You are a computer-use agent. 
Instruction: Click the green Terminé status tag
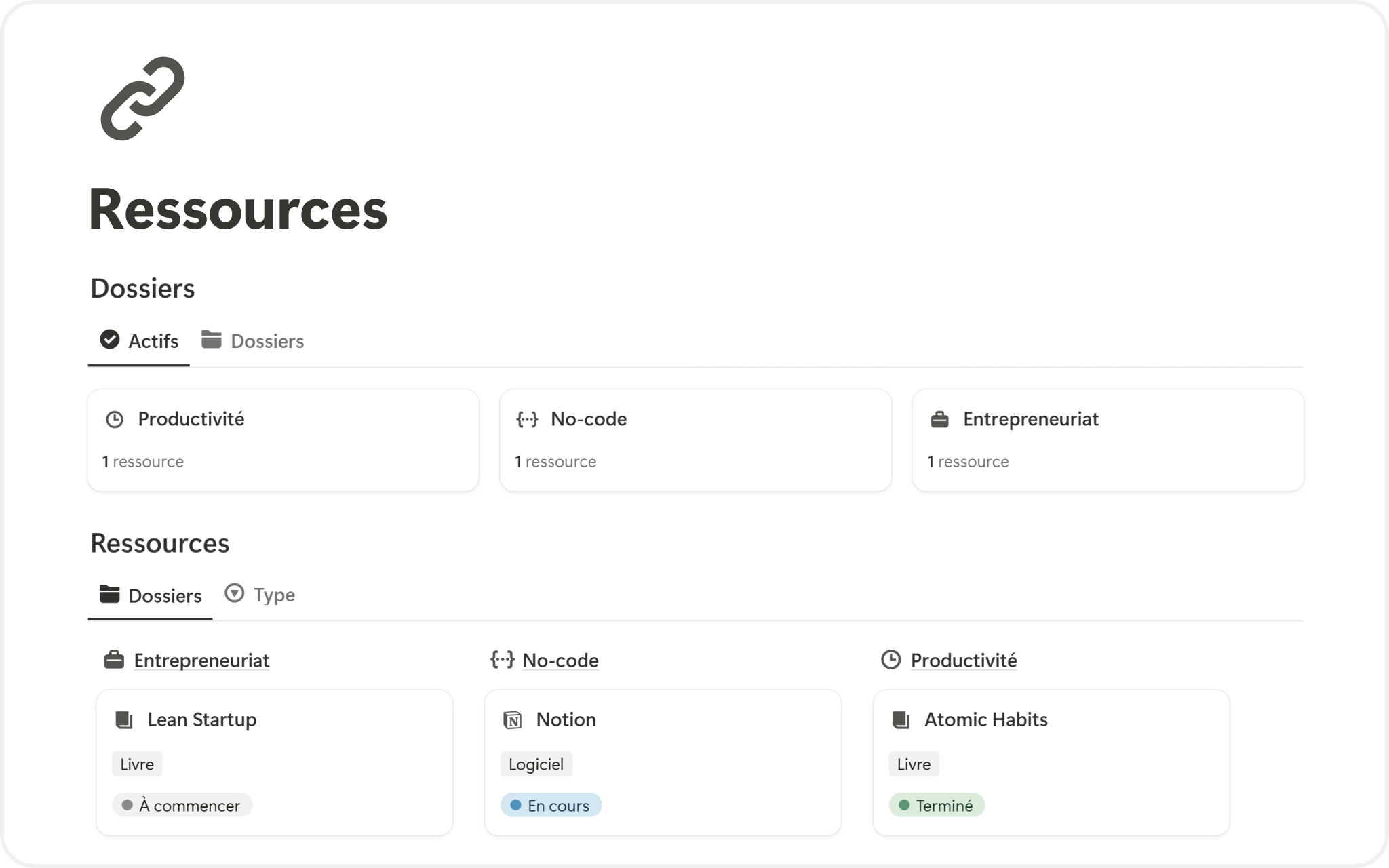[937, 806]
